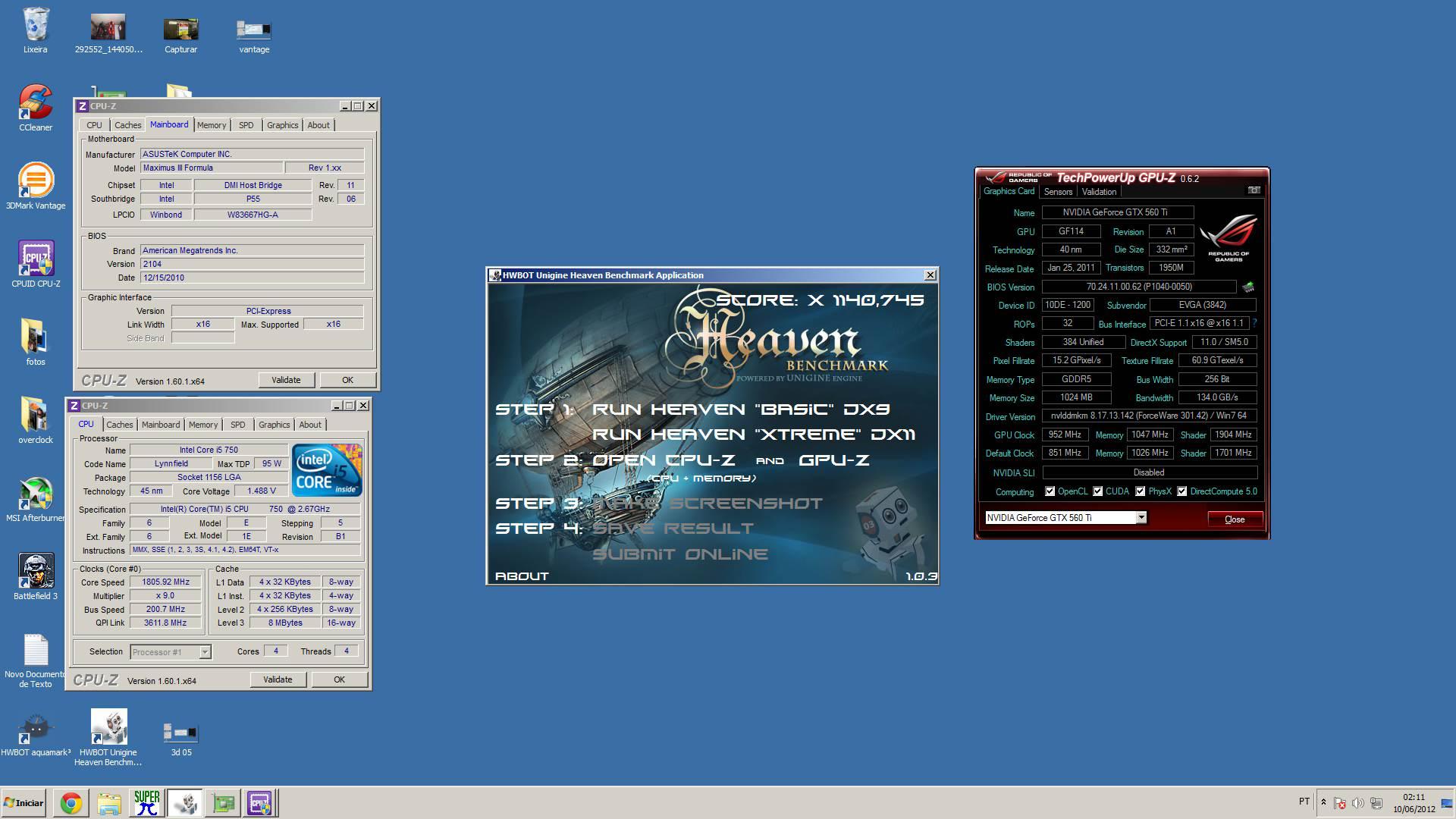This screenshot has height=819, width=1456.
Task: Open the overclock folder
Action: coord(36,420)
